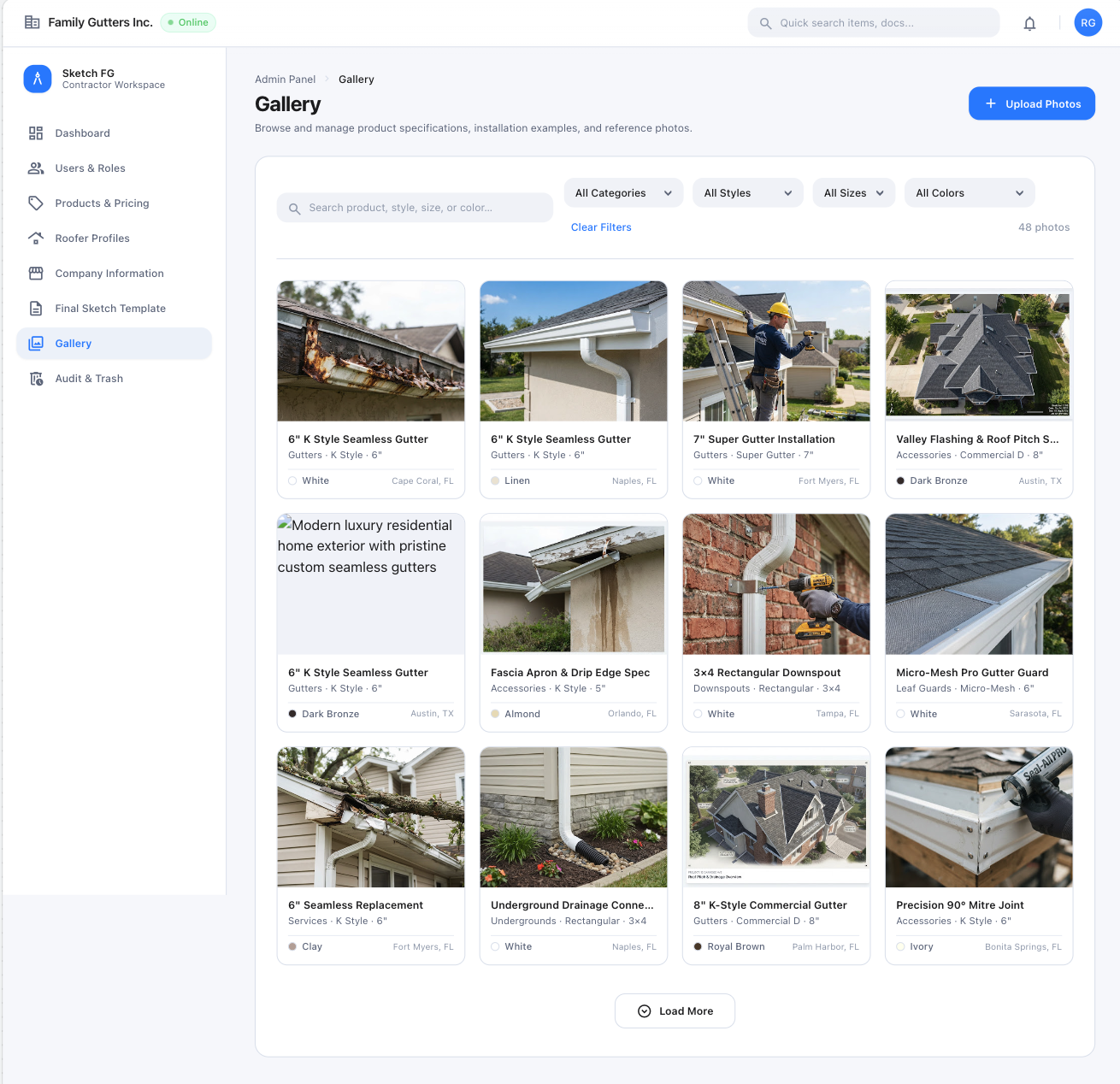
Task: Open the Dashboard menu item
Action: (x=114, y=133)
